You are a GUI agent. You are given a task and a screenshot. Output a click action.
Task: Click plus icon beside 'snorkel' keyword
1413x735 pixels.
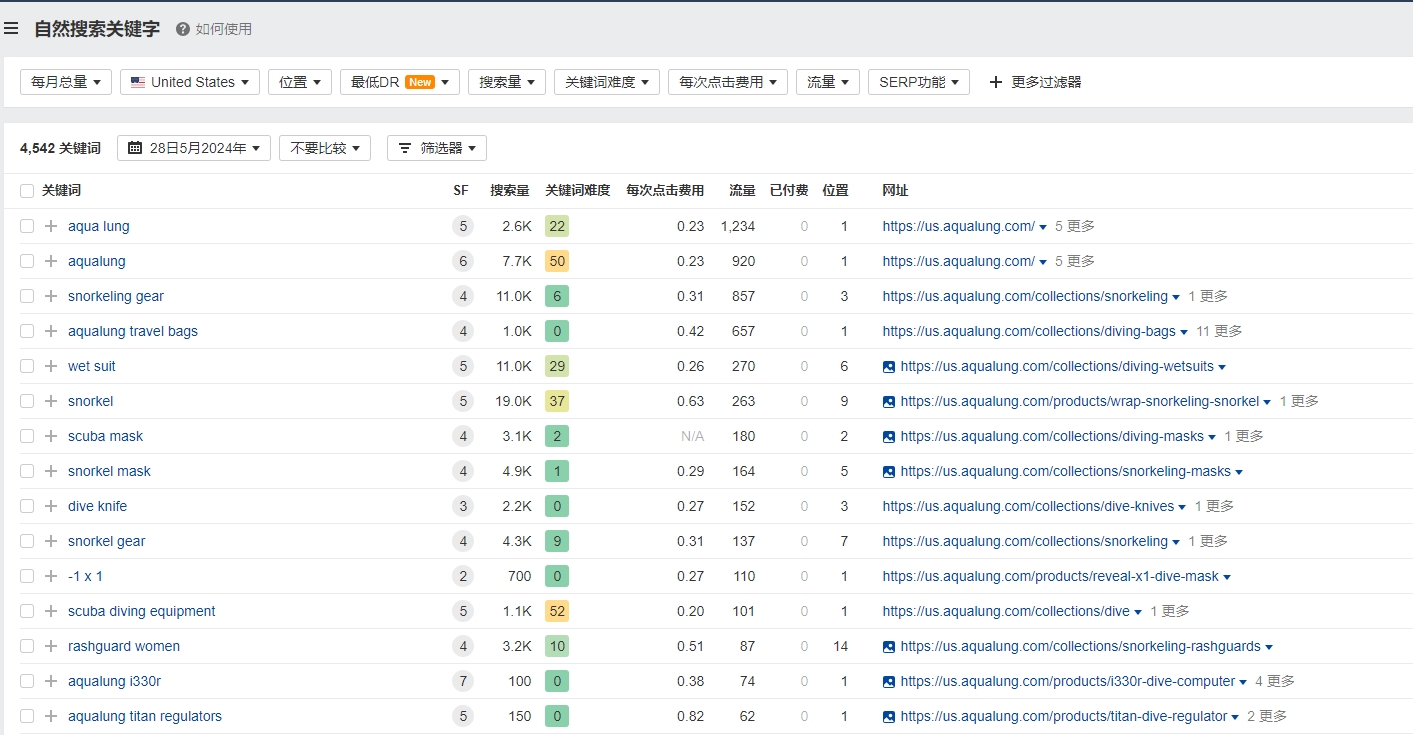pos(51,401)
